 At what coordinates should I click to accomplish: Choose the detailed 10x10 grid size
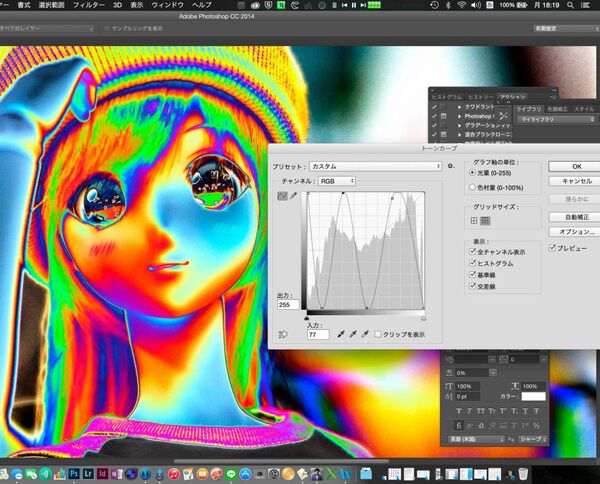[x=485, y=221]
